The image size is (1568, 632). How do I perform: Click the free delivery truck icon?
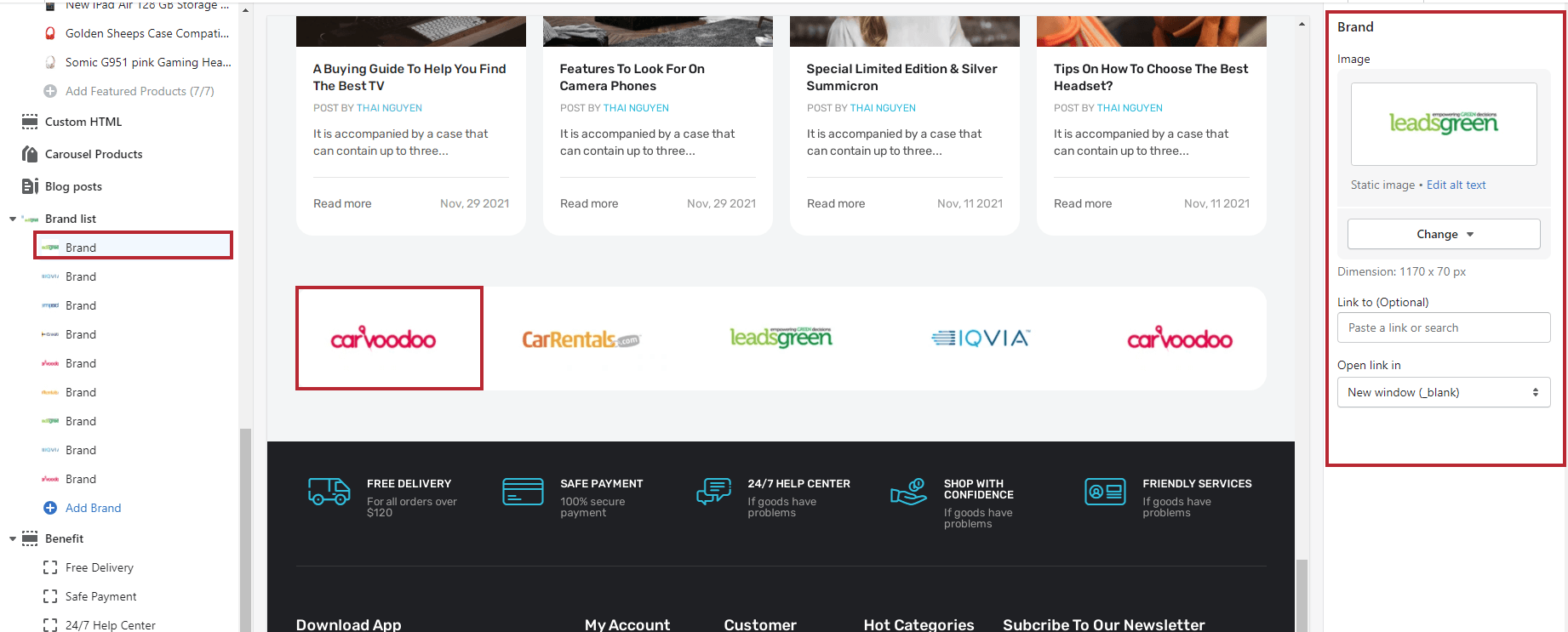(329, 492)
